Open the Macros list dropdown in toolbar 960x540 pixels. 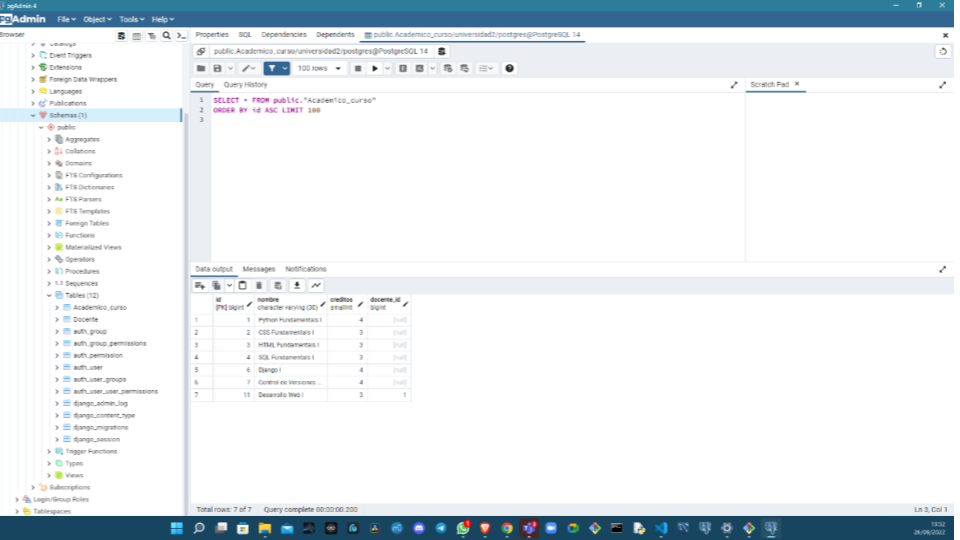(486, 69)
